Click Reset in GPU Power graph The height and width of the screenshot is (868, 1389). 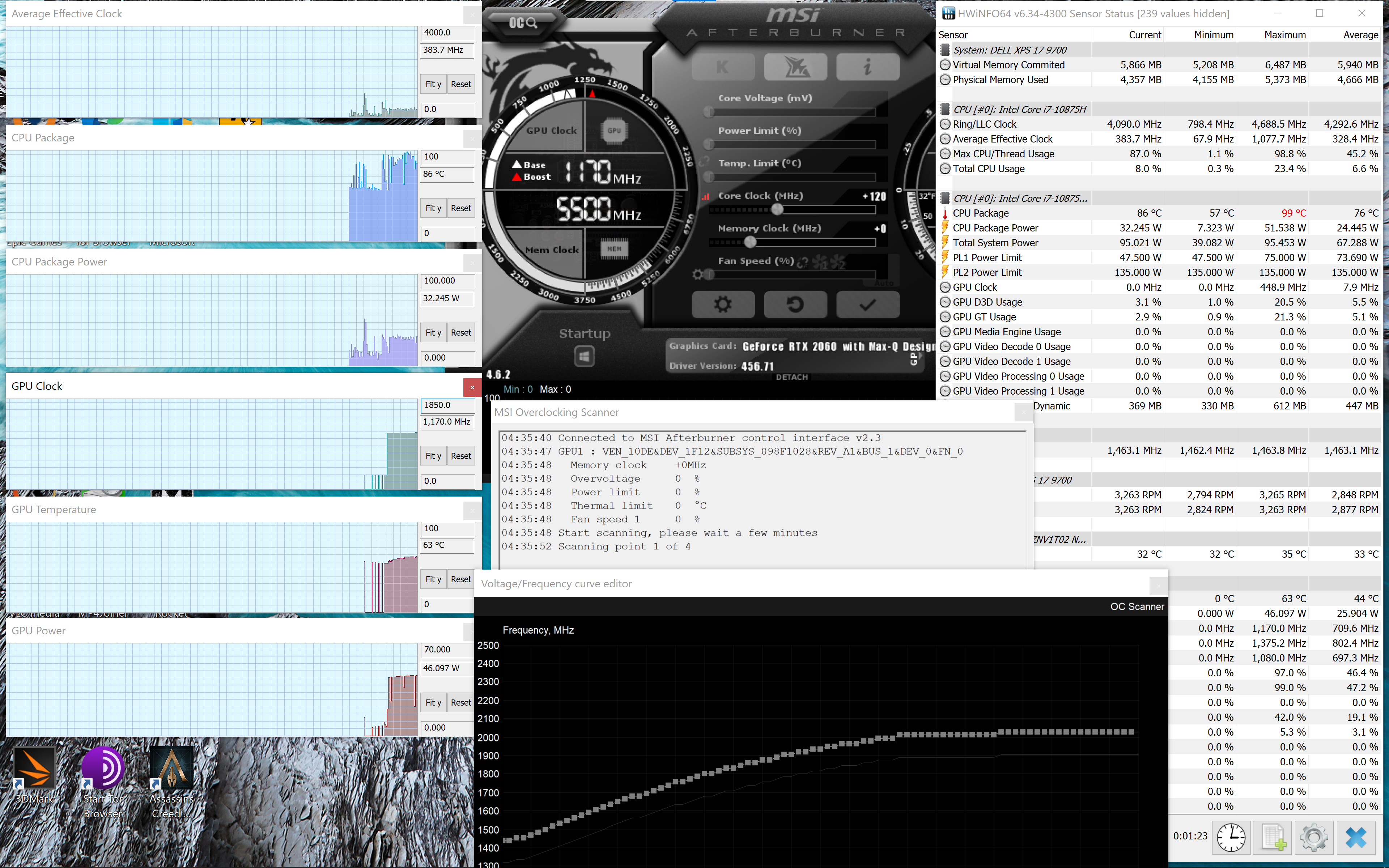pos(461,703)
